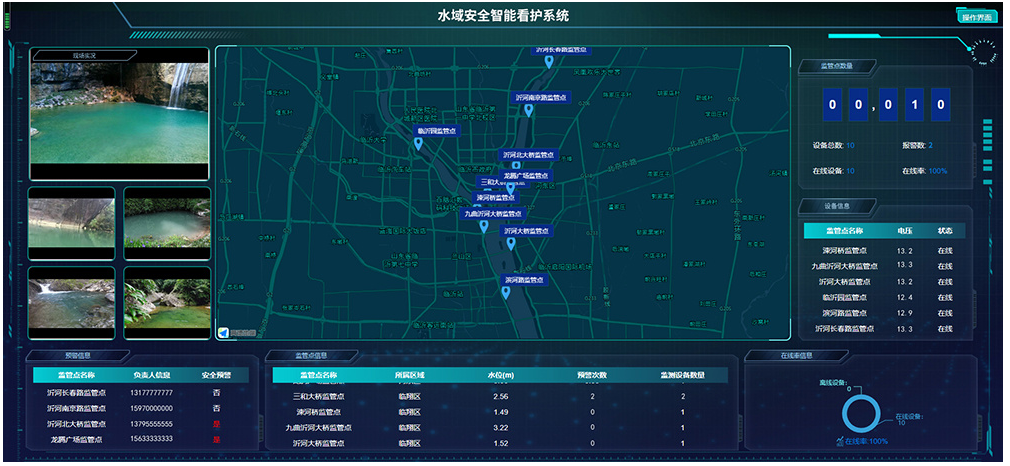Click the 九曲沂河大桥监管点 location pin
Viewport: 1010px width, 466px height.
click(x=484, y=227)
